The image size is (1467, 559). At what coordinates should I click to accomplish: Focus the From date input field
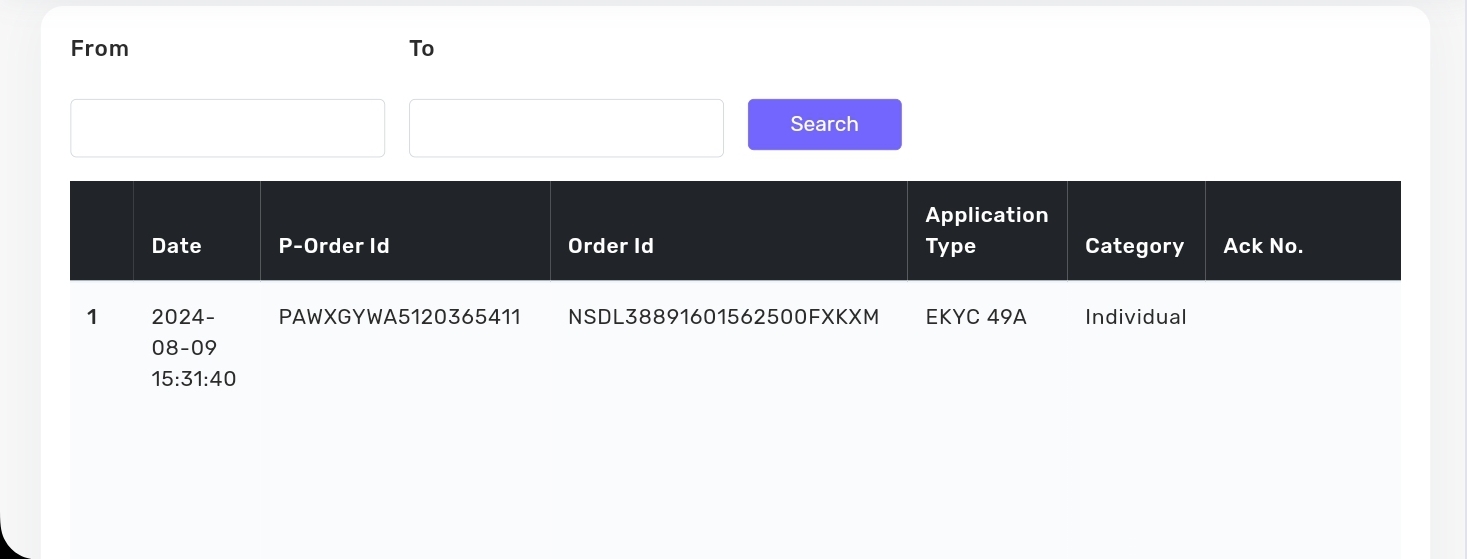[x=227, y=128]
